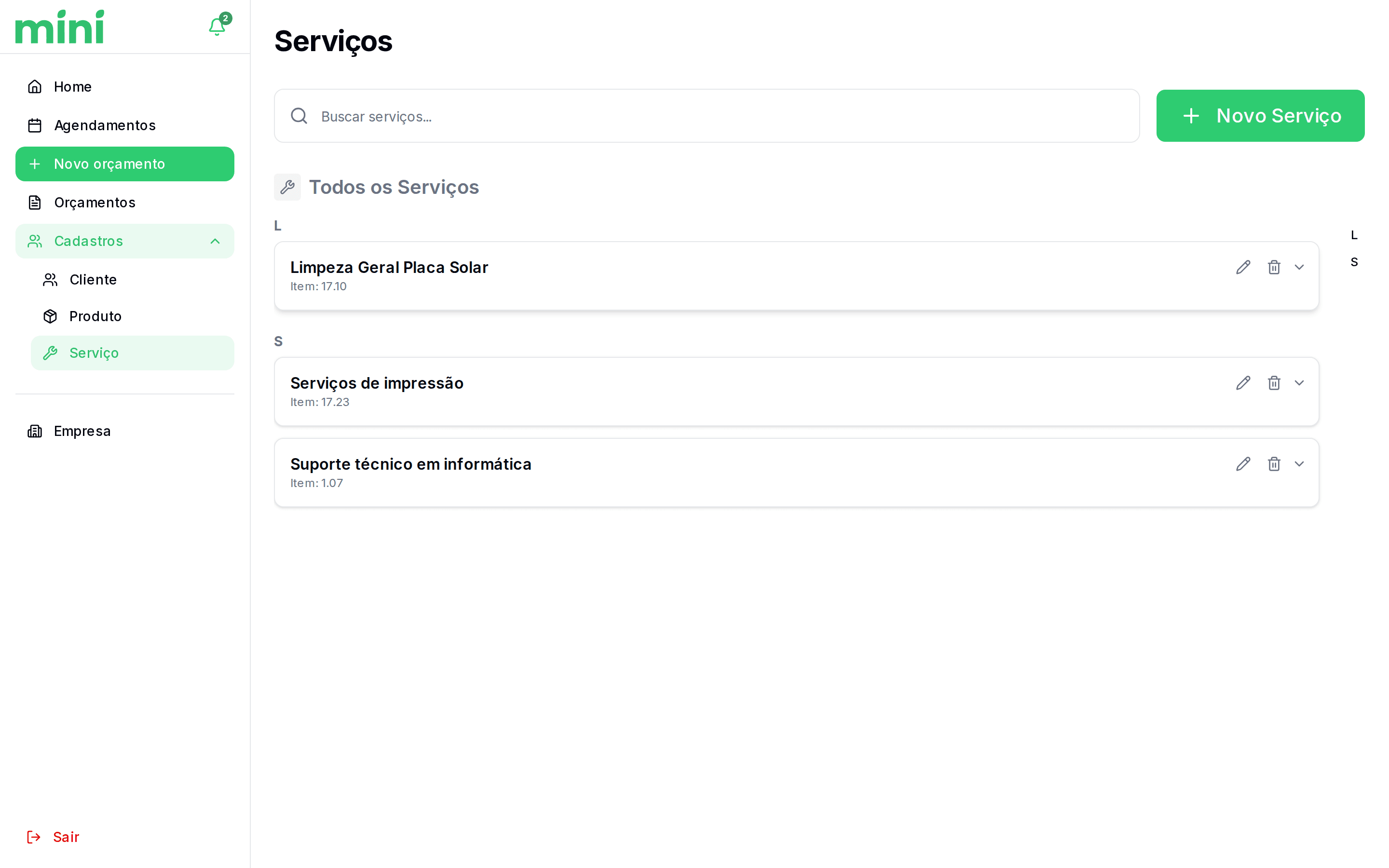
Task: Delete Serviços de impressão with trash icon
Action: (1274, 383)
